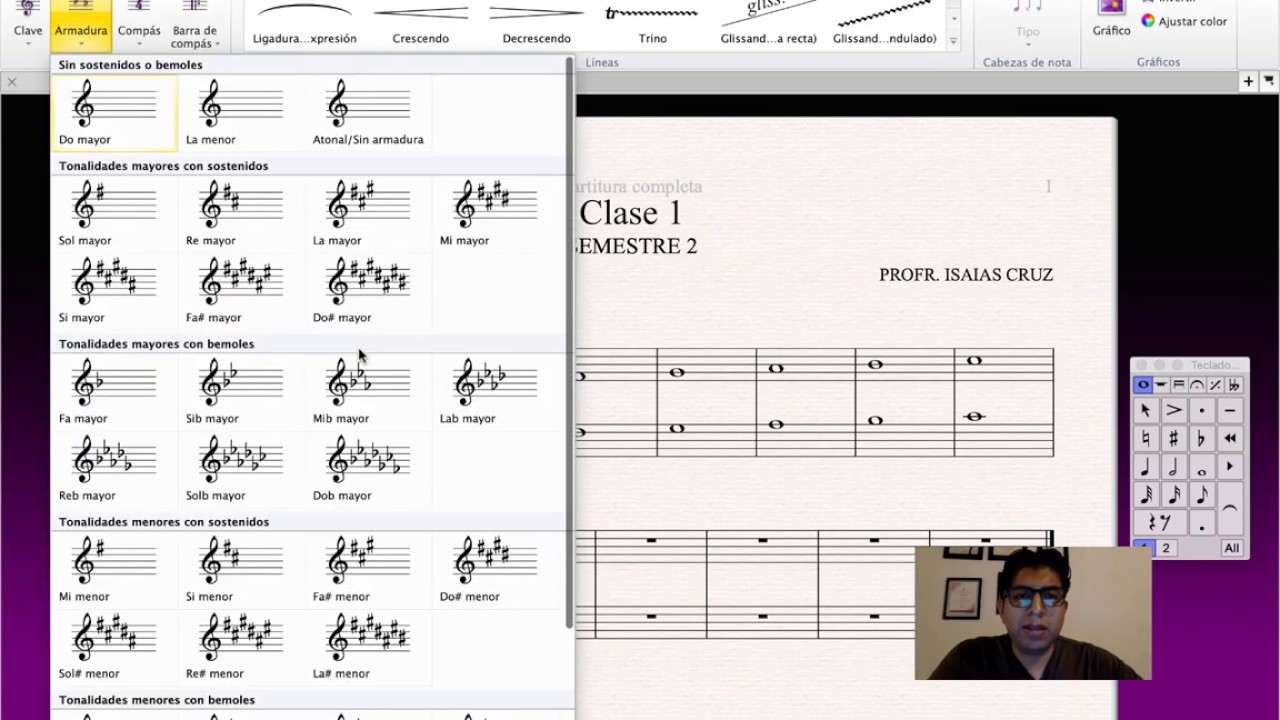This screenshot has height=720, width=1280.
Task: Select Fa mayor key signature
Action: [x=114, y=392]
